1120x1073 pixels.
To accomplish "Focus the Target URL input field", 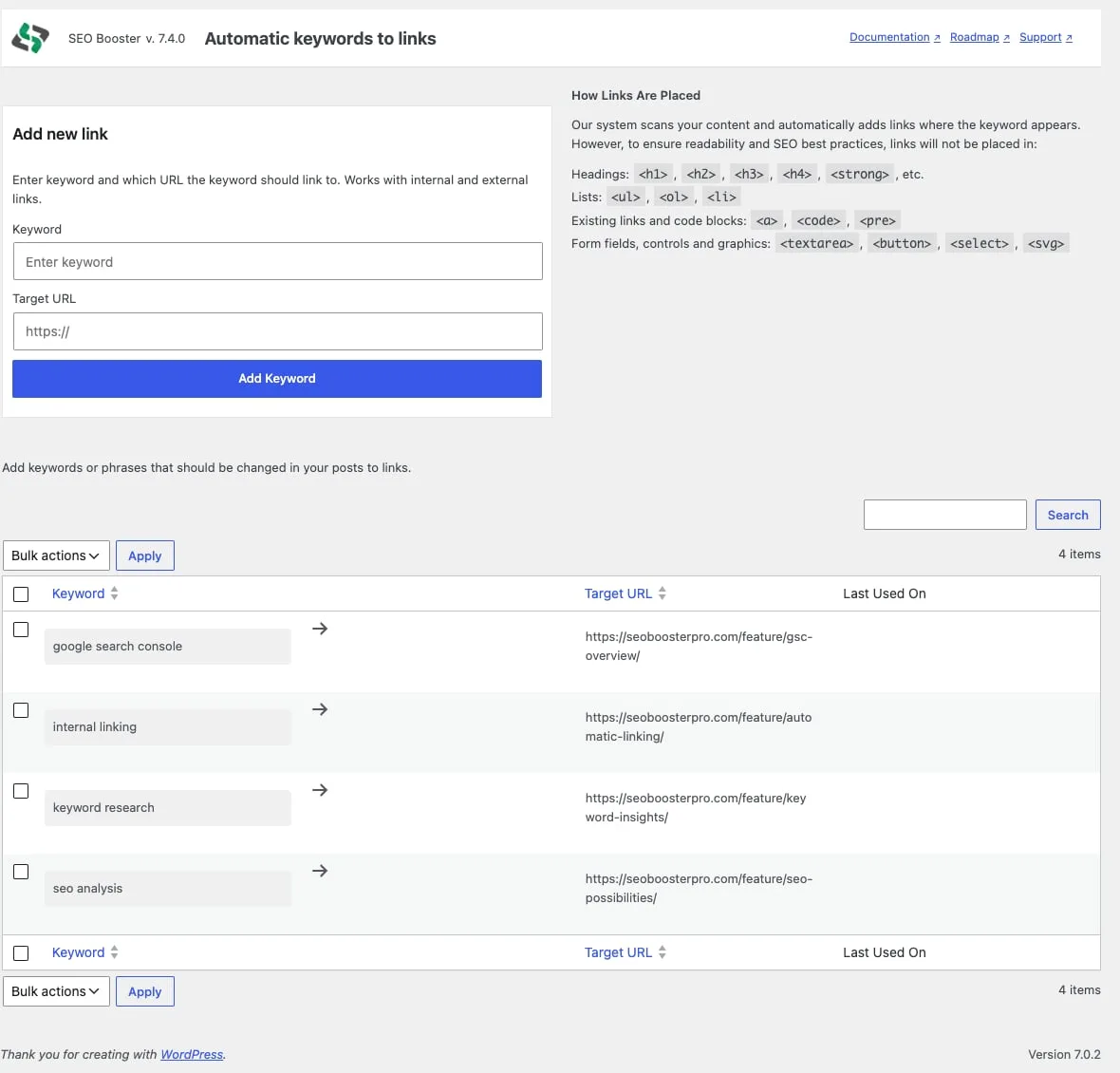I will point(278,331).
